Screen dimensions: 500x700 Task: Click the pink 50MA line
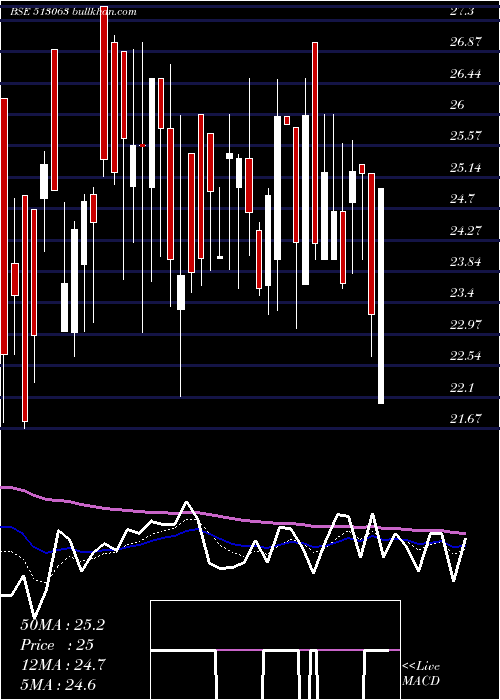pyautogui.click(x=232, y=518)
